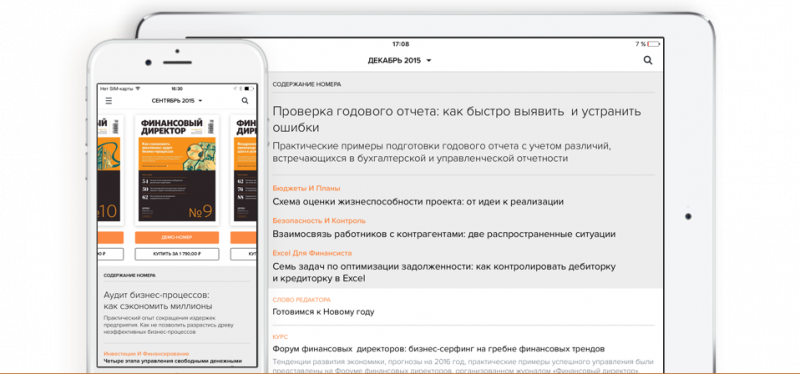Open the Excel Для Финансиста category
800x374 pixels.
(312, 253)
